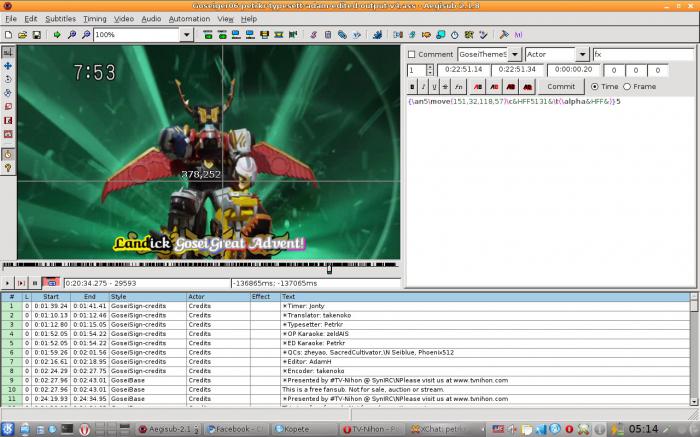Viewport: 700px width, 437px height.
Task: Click the video stop button
Action: [x=35, y=283]
